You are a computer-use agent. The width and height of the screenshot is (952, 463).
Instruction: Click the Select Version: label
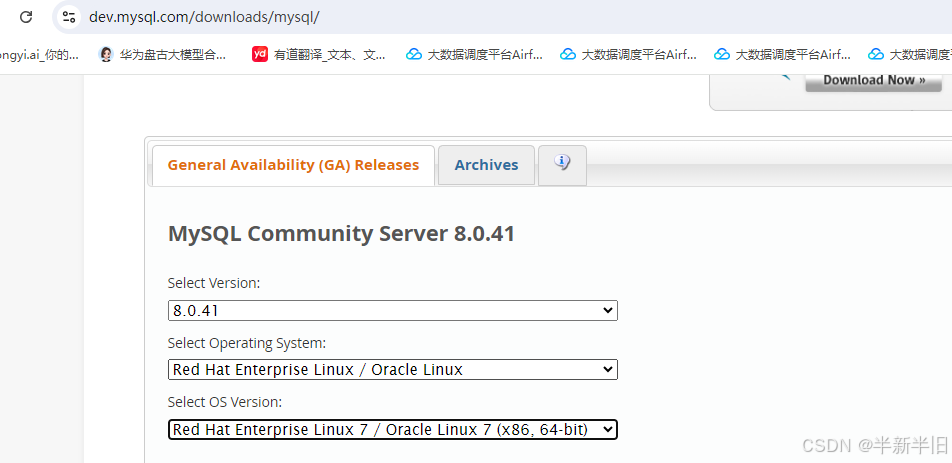[214, 283]
